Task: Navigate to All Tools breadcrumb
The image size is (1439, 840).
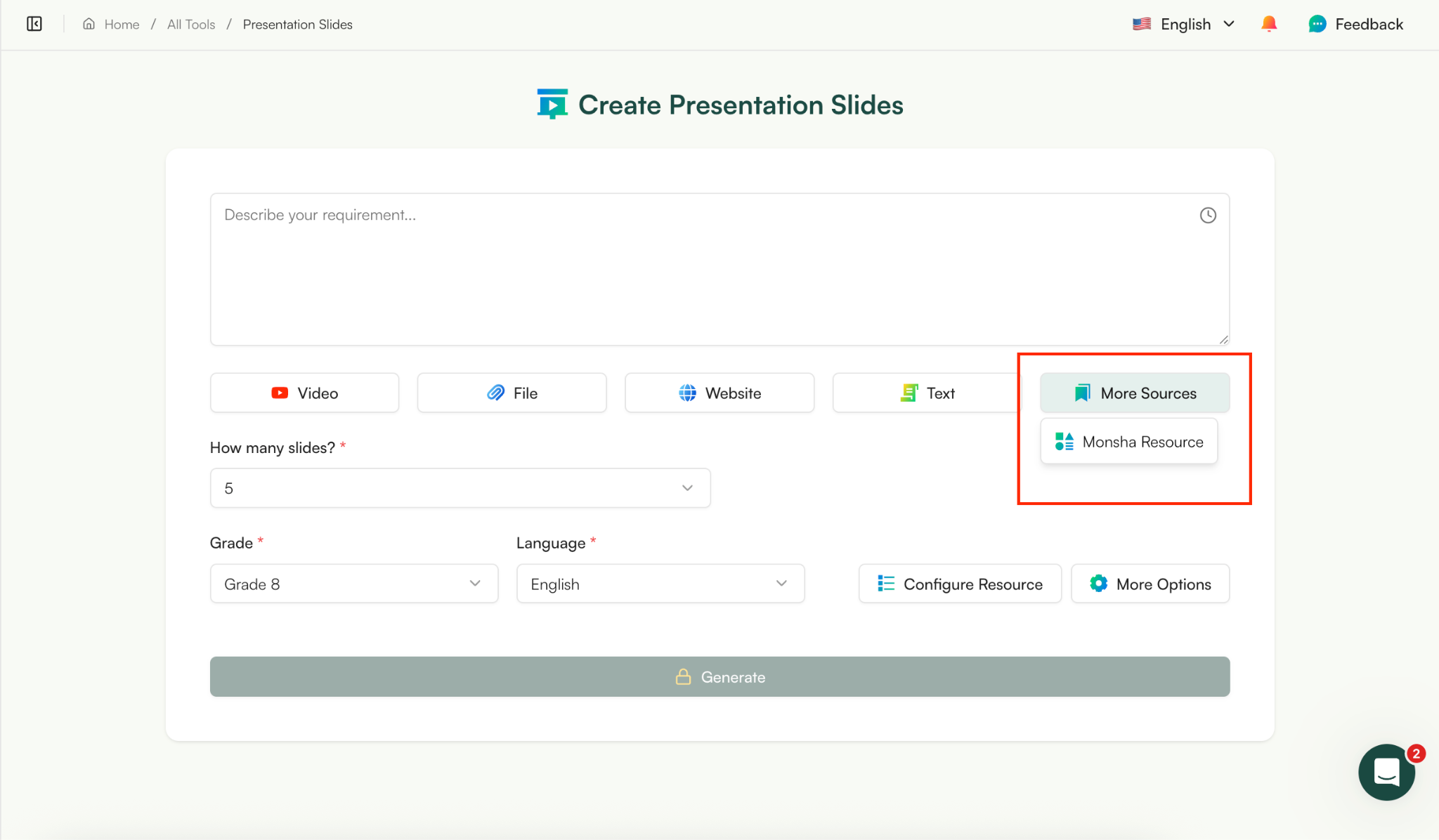Action: tap(190, 24)
